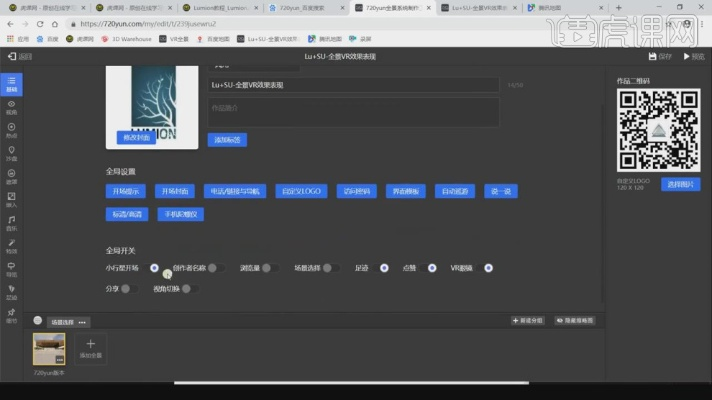Enable the 创作者名称 toggle
712x400 pixels.
[215, 268]
